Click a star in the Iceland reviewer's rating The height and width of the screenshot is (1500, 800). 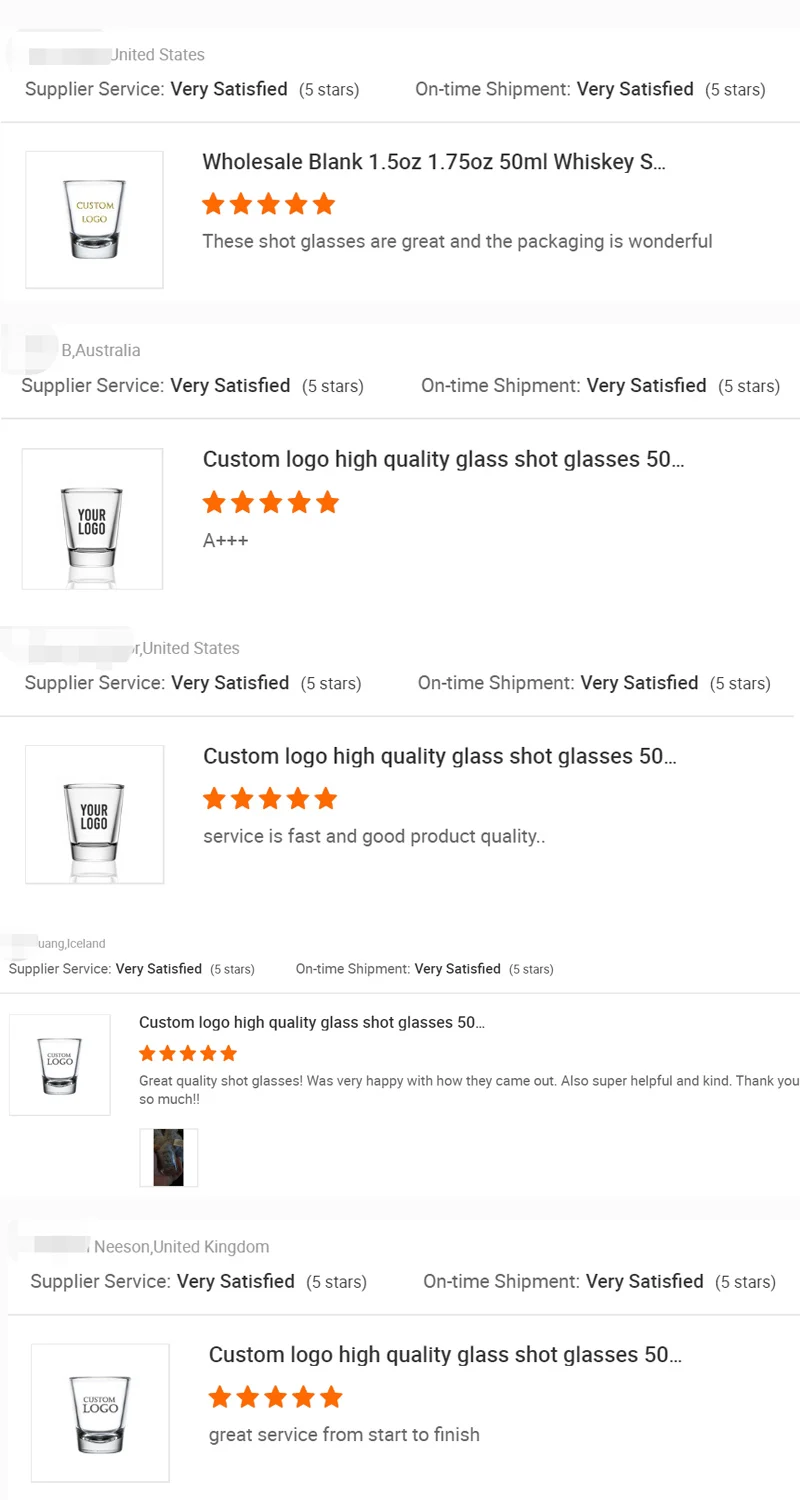(187, 1053)
